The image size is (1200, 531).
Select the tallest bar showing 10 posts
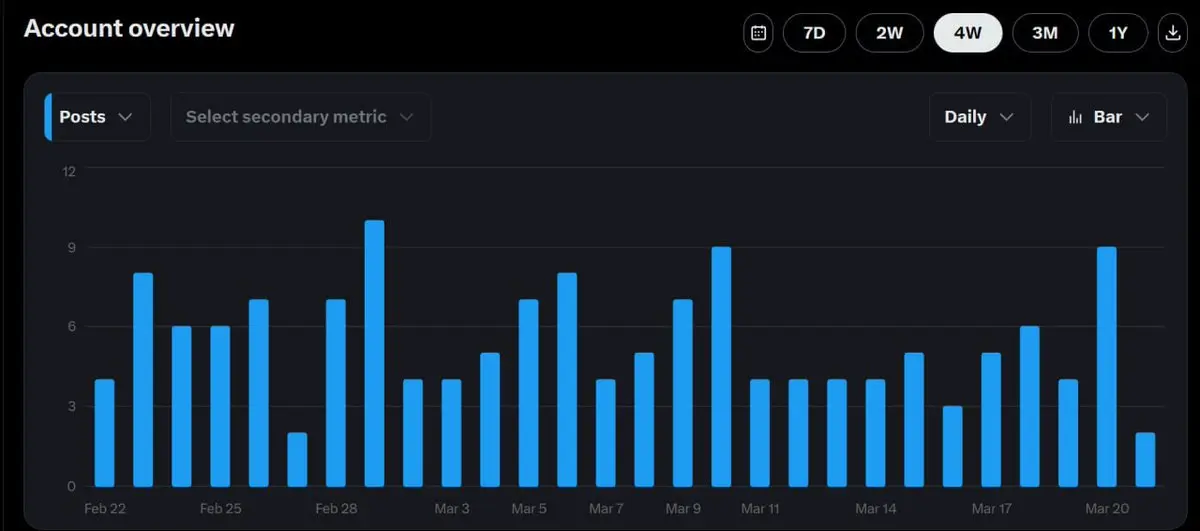pyautogui.click(x=374, y=353)
